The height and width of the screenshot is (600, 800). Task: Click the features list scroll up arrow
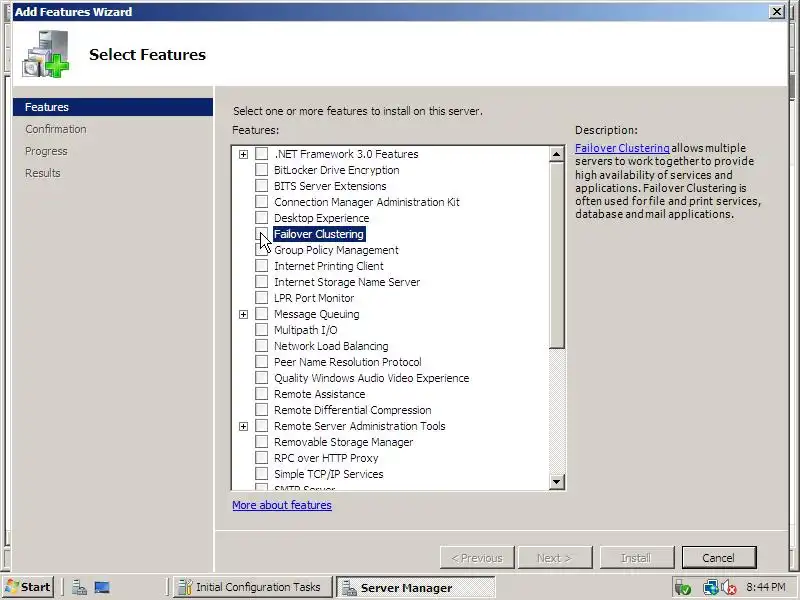coord(557,154)
